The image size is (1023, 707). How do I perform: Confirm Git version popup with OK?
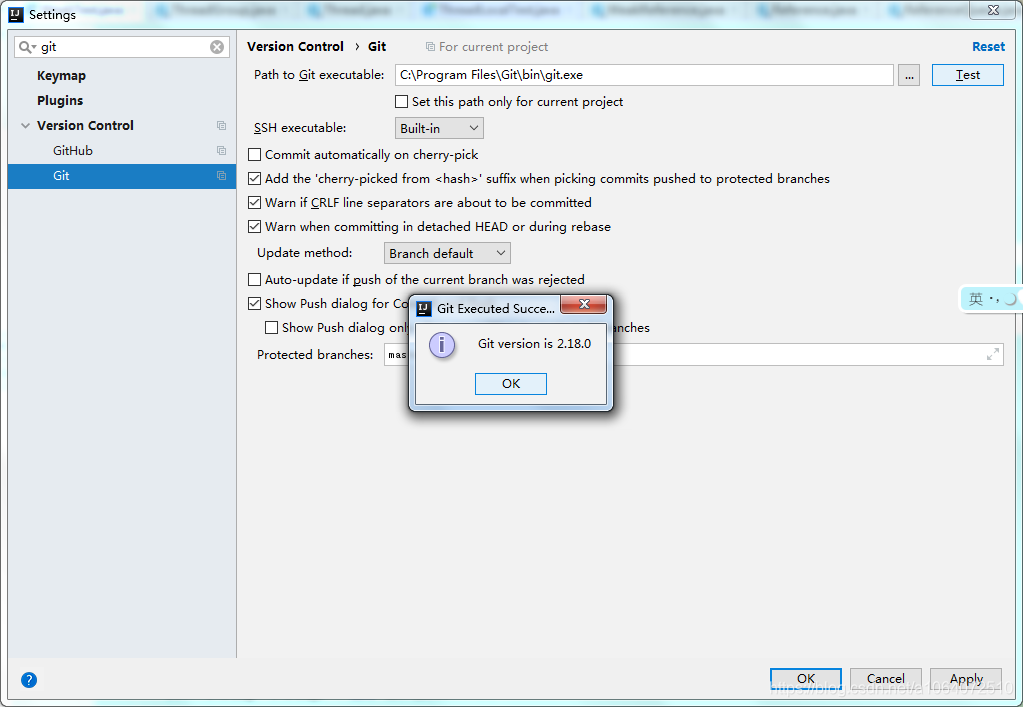(x=511, y=384)
